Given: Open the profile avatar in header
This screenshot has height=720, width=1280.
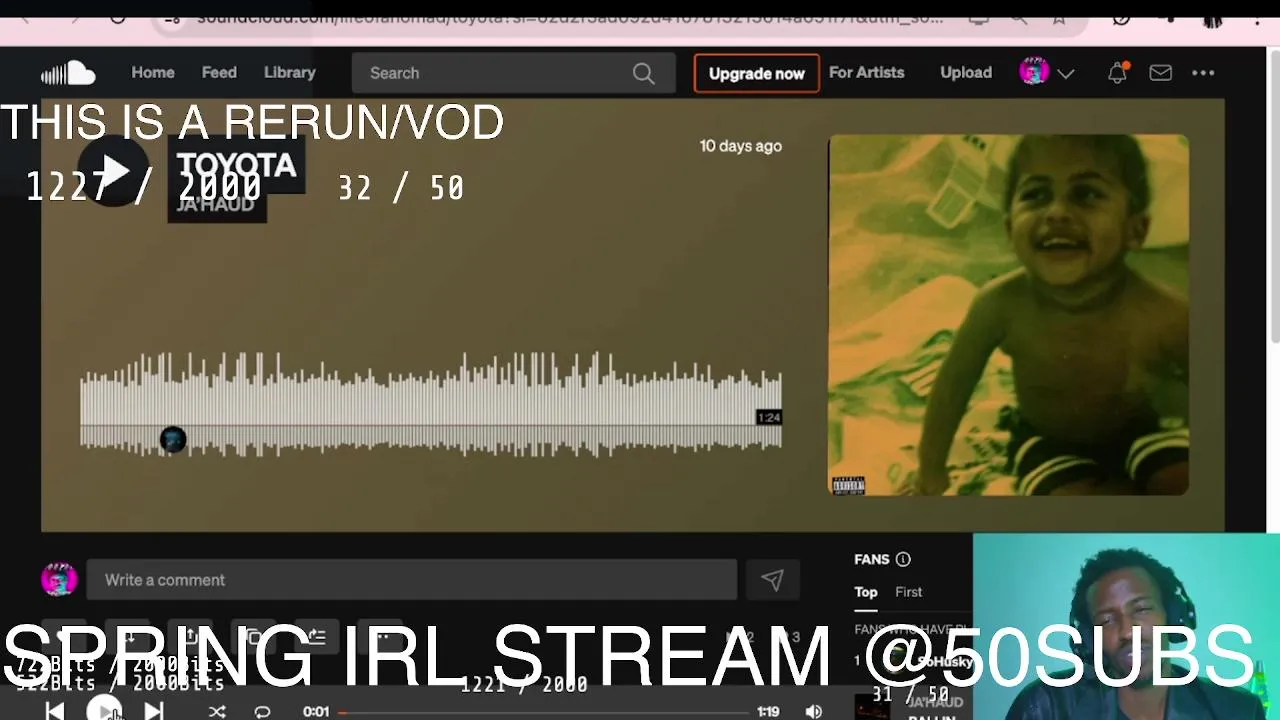Looking at the screenshot, I should coord(1034,72).
